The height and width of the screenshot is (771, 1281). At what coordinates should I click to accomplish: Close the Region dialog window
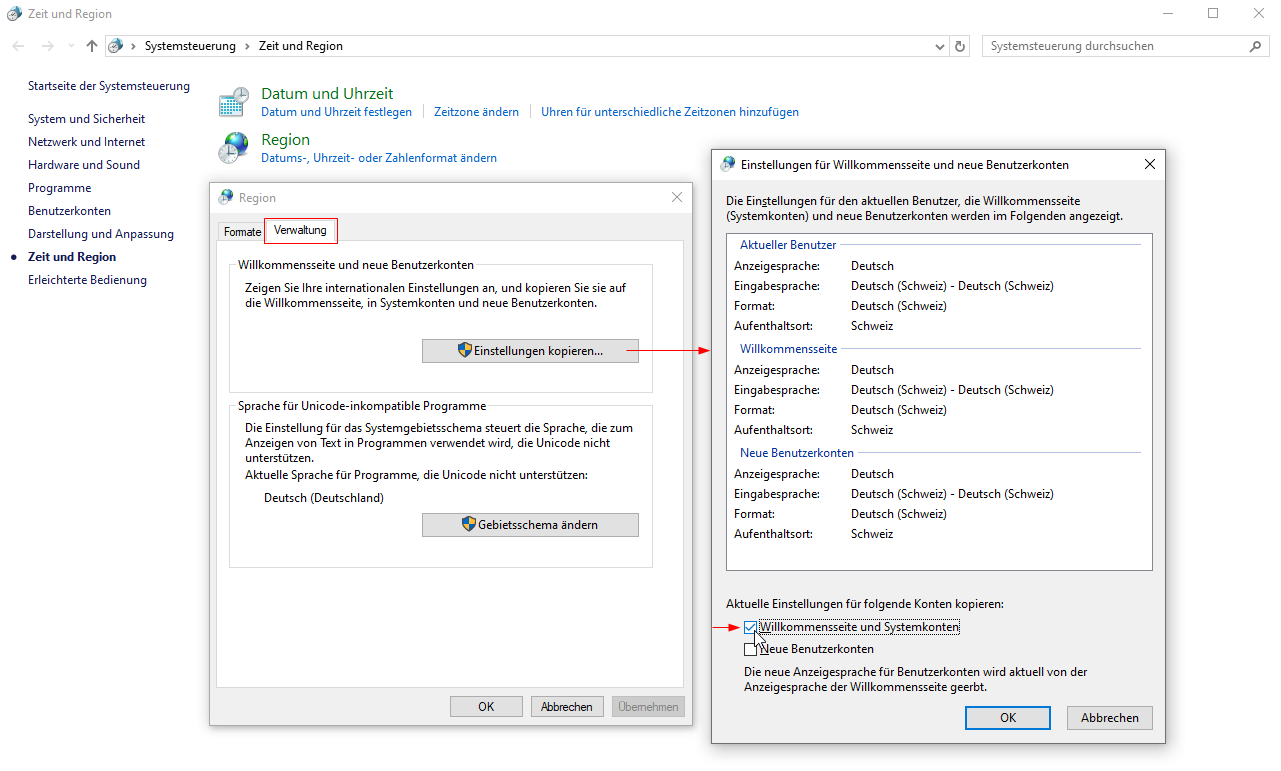pyautogui.click(x=677, y=197)
